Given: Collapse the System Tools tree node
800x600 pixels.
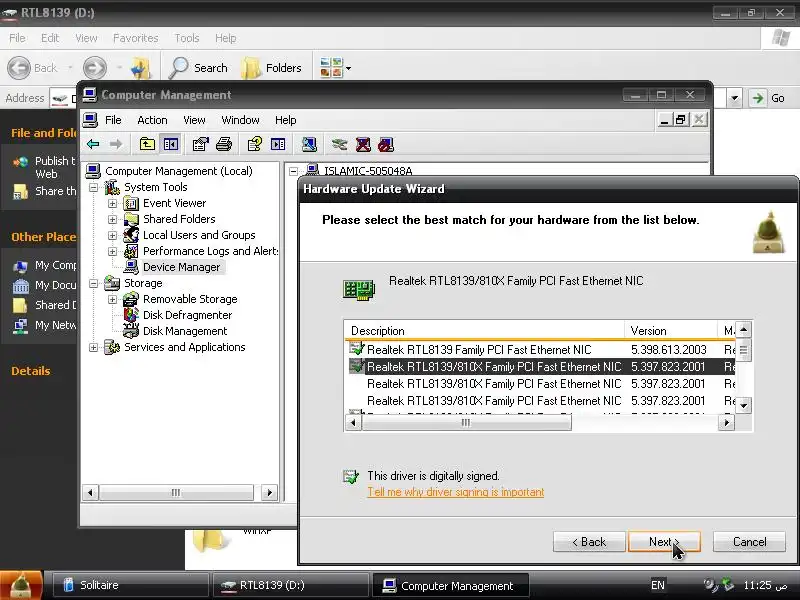Looking at the screenshot, I should 93,187.
